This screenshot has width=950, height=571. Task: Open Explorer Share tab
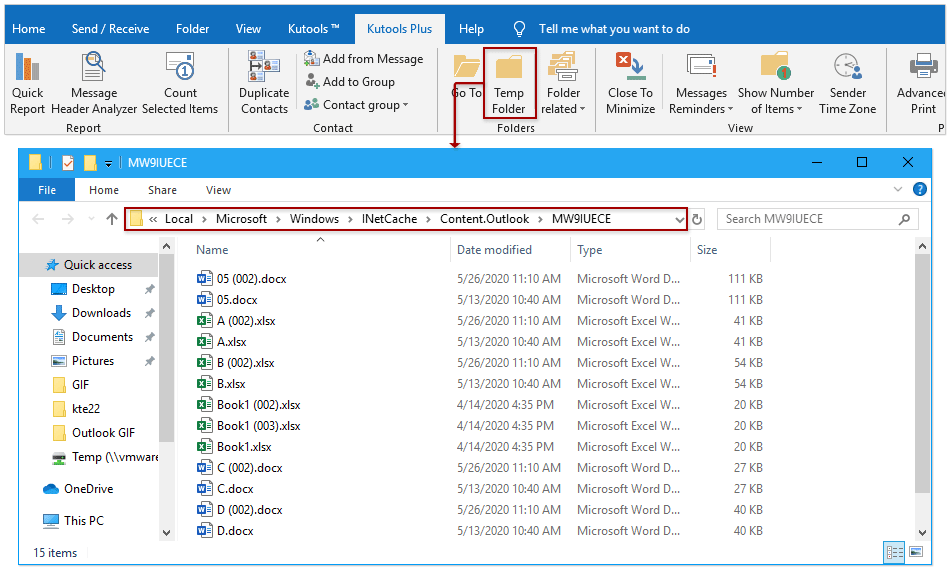point(162,190)
